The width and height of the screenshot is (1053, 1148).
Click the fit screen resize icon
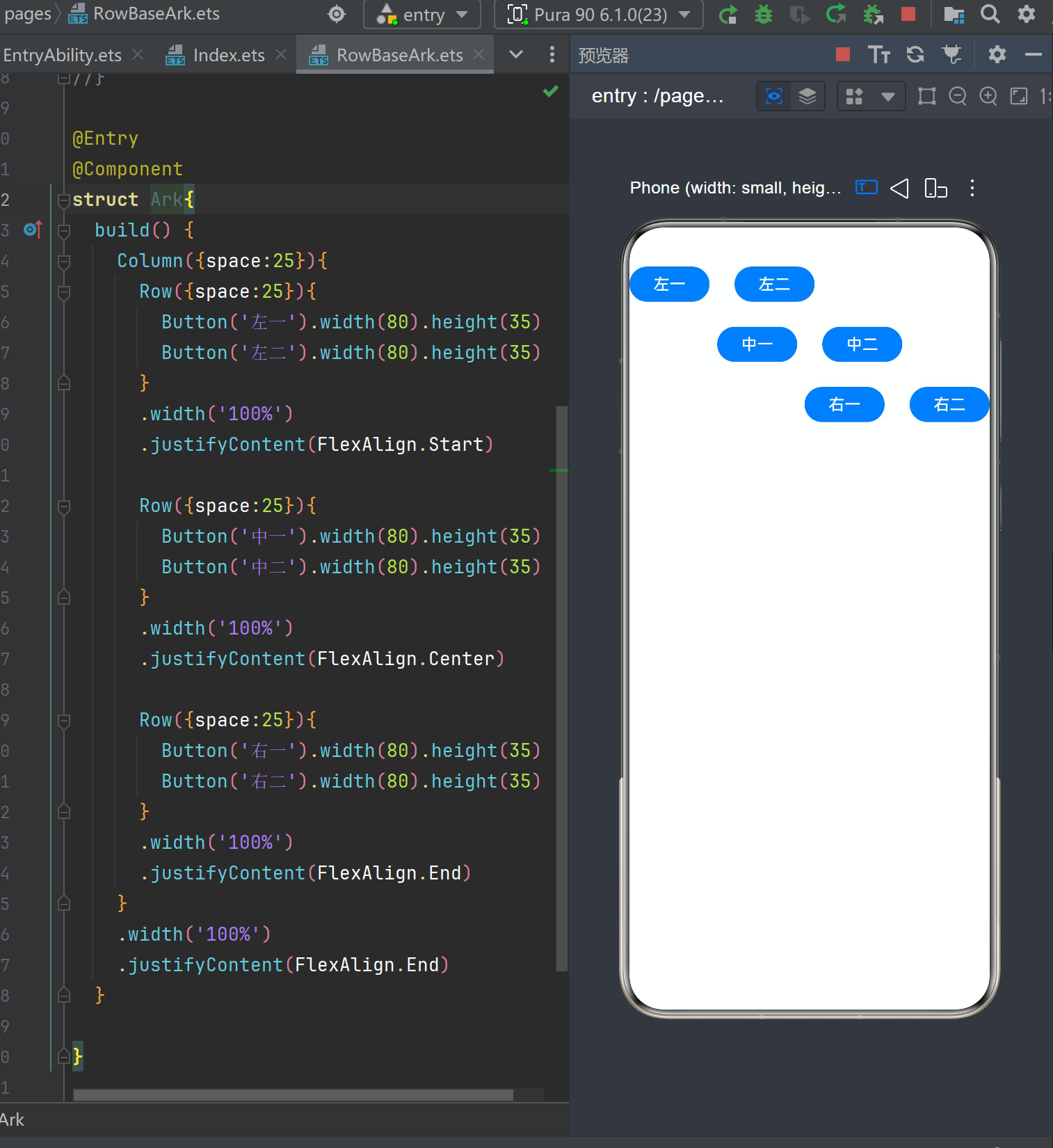point(1019,96)
